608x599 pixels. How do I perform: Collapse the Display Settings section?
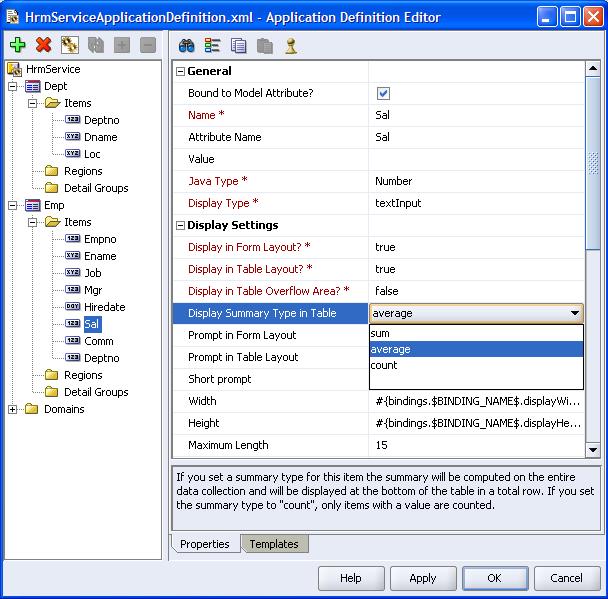click(181, 225)
